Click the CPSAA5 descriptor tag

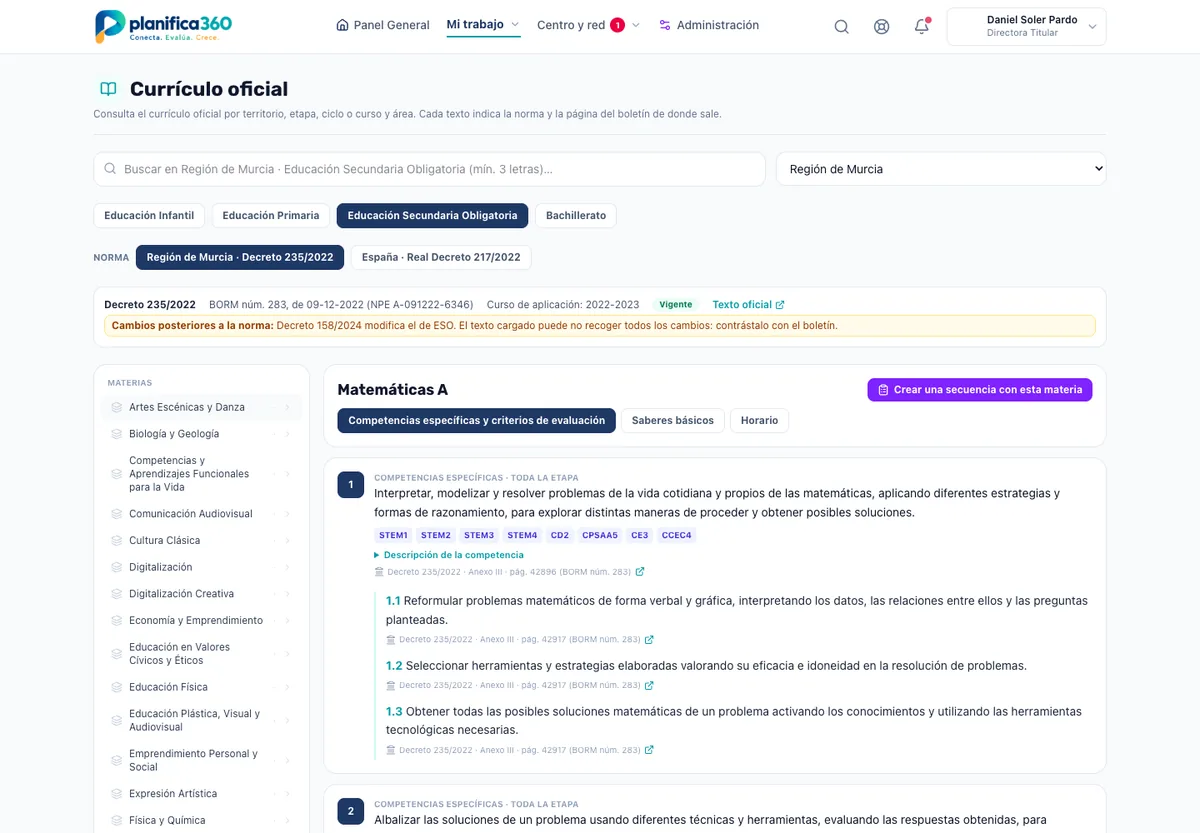pos(600,535)
